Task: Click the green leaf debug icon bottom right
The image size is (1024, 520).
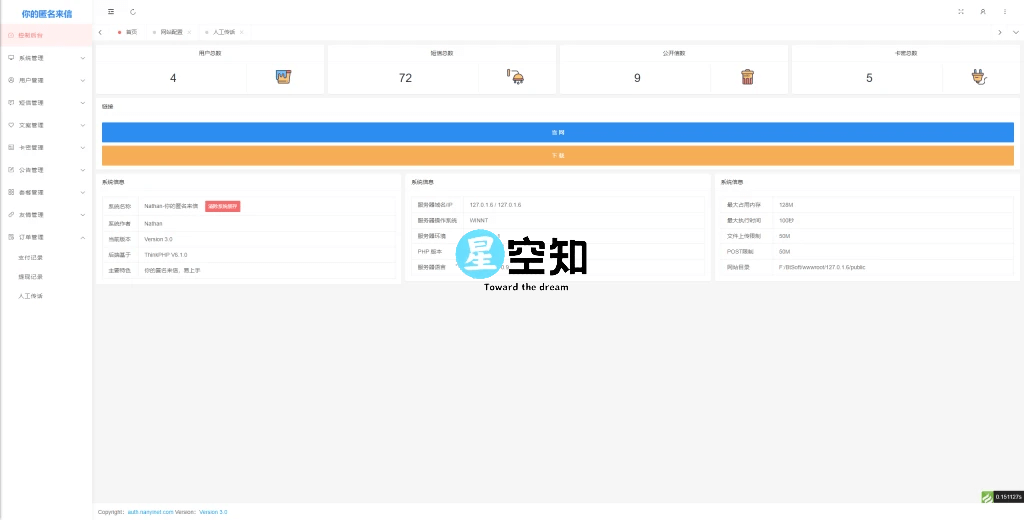Action: click(x=987, y=497)
